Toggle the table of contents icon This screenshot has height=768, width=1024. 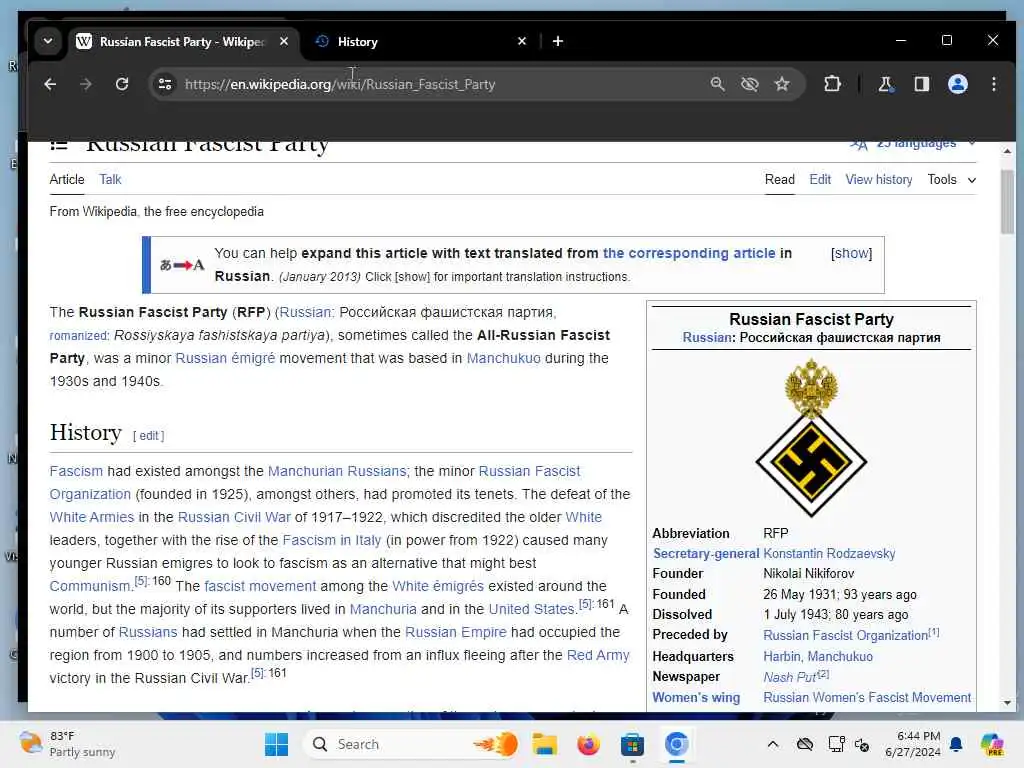pos(59,145)
